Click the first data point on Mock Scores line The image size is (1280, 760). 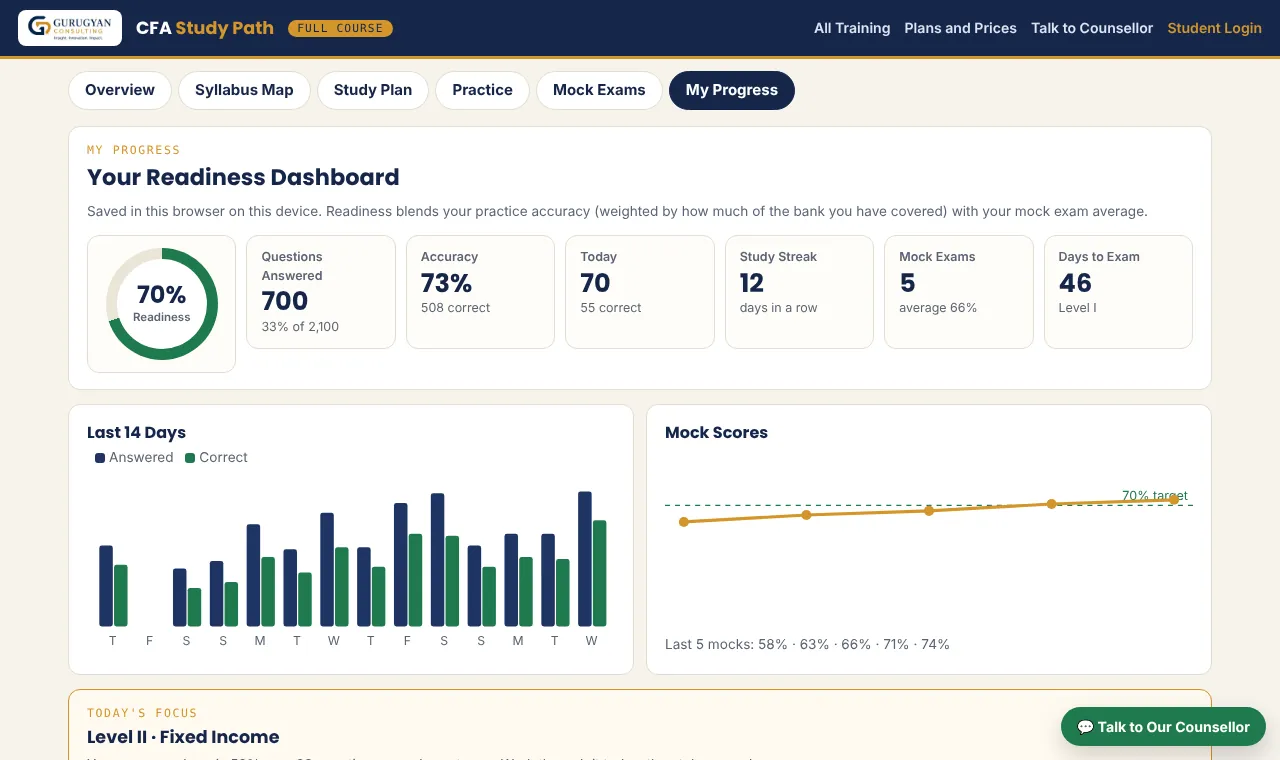tap(684, 522)
